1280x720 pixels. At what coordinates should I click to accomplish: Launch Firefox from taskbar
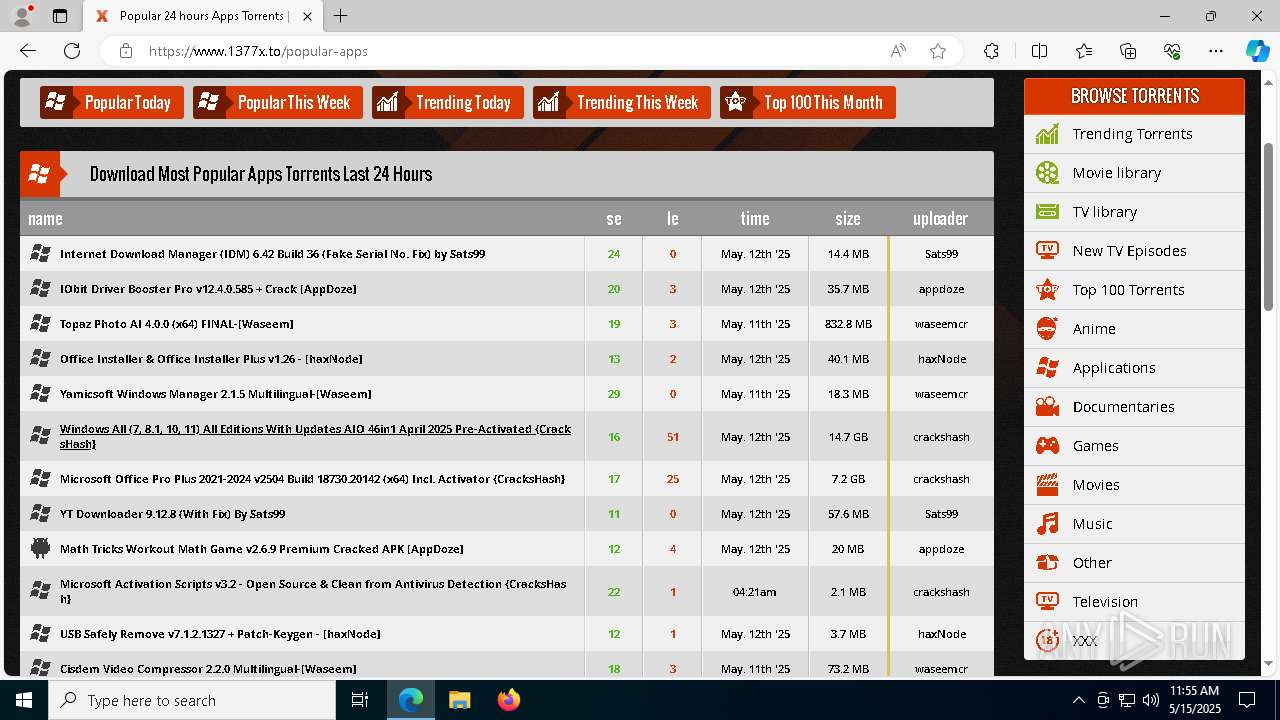508,700
